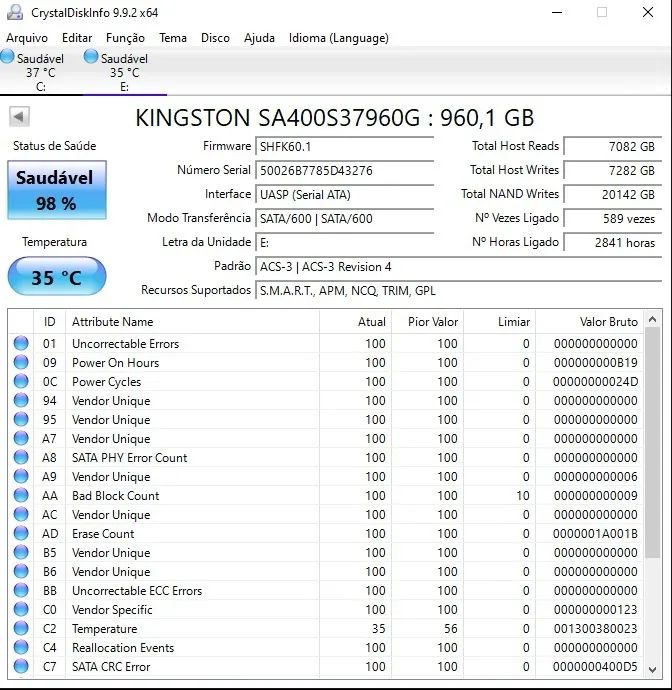Click status orb of Vendor Specific C0 row
This screenshot has height=690, width=672.
coord(21,609)
